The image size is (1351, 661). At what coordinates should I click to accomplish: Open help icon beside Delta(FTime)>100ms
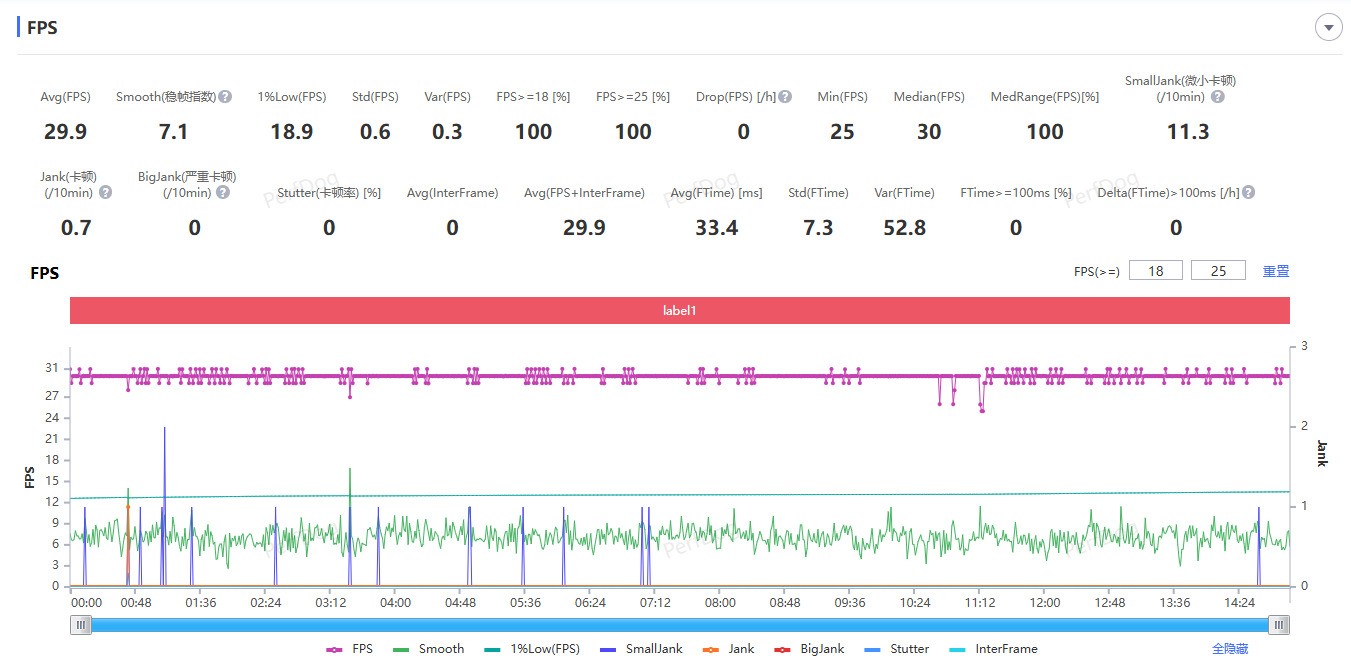[1248, 193]
